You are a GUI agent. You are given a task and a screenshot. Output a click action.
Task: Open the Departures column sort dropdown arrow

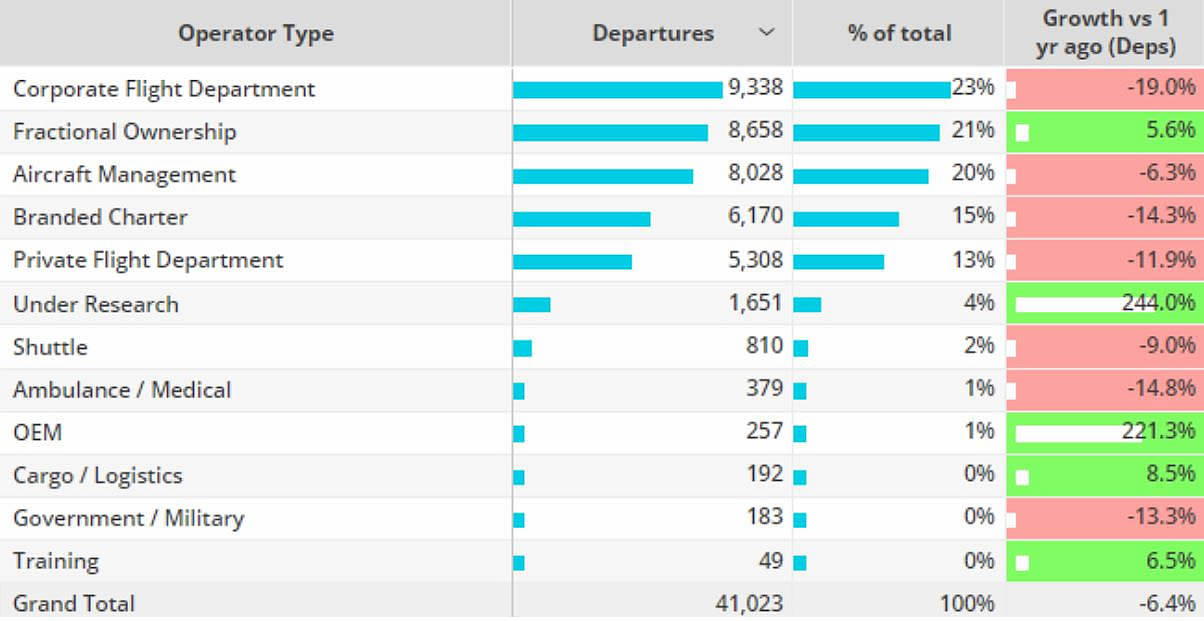tap(767, 33)
